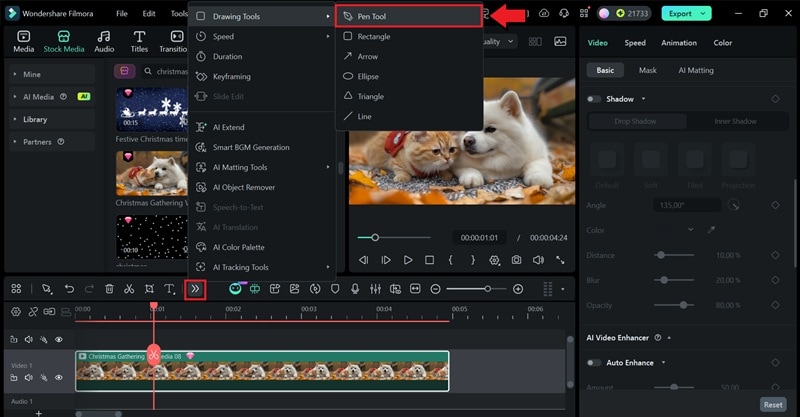Click the preview progress slider
The height and width of the screenshot is (417, 800).
pyautogui.click(x=394, y=238)
